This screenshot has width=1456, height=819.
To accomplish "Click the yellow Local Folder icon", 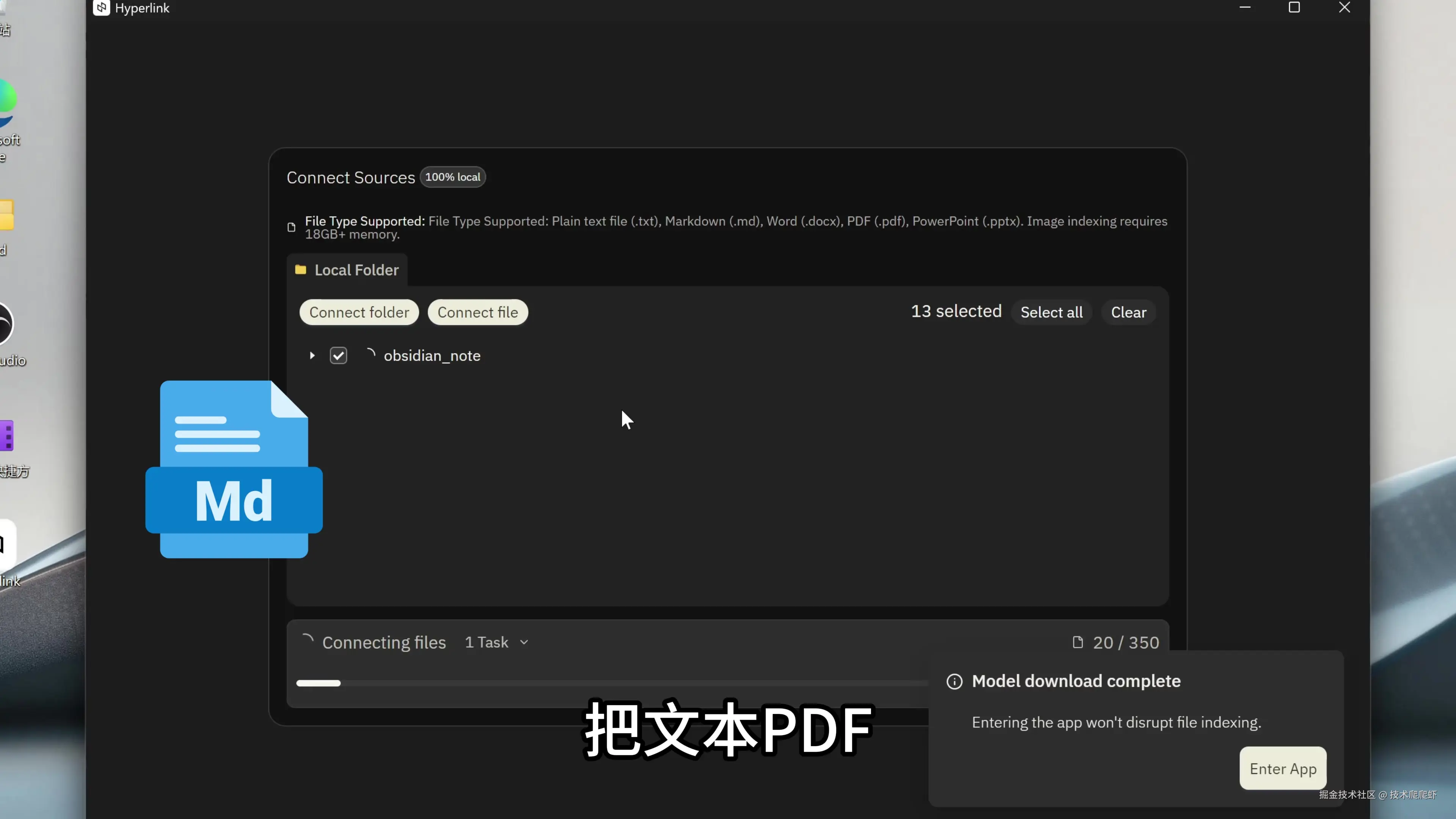I will [x=301, y=270].
